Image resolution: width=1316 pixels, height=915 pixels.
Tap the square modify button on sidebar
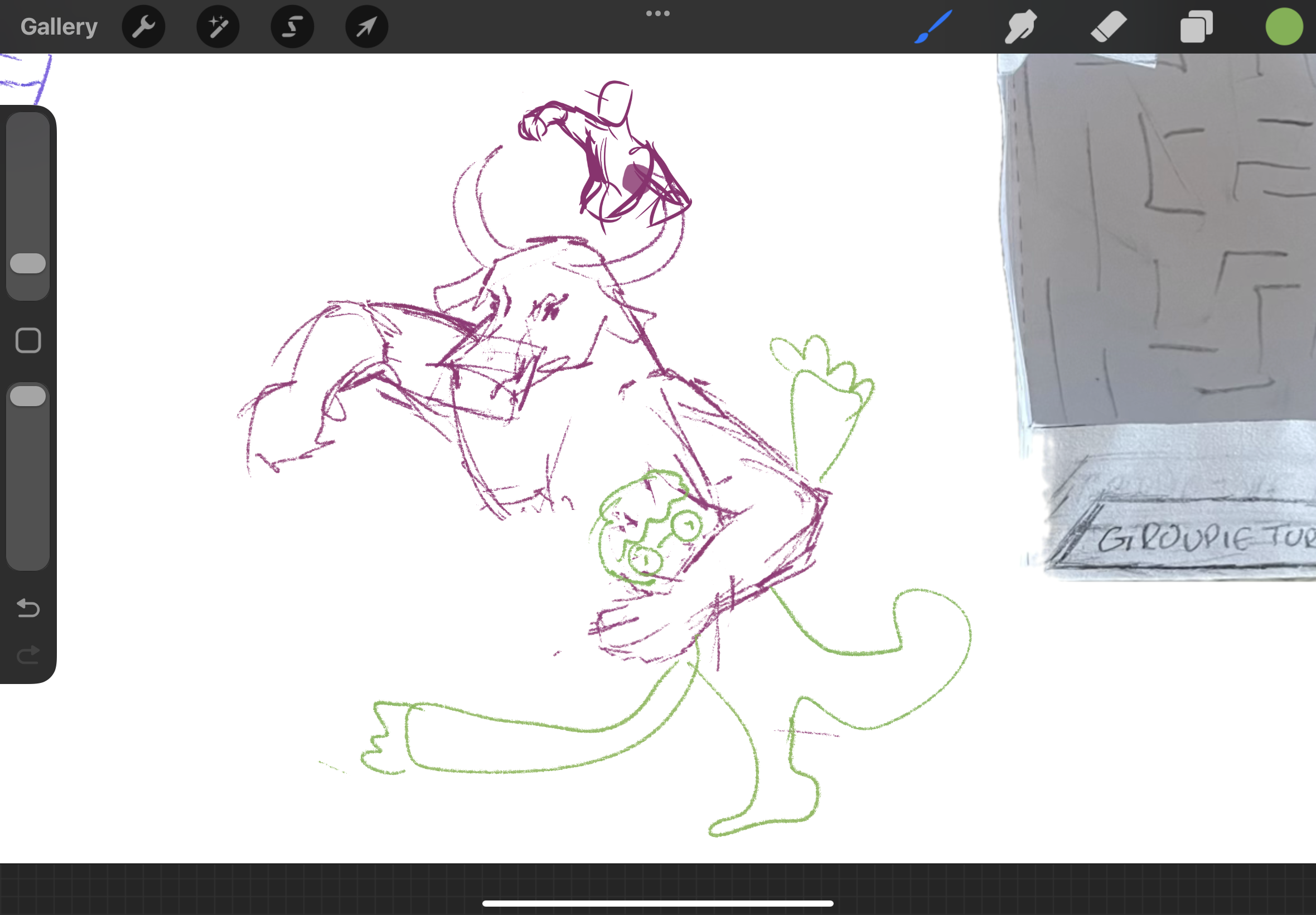(x=28, y=340)
